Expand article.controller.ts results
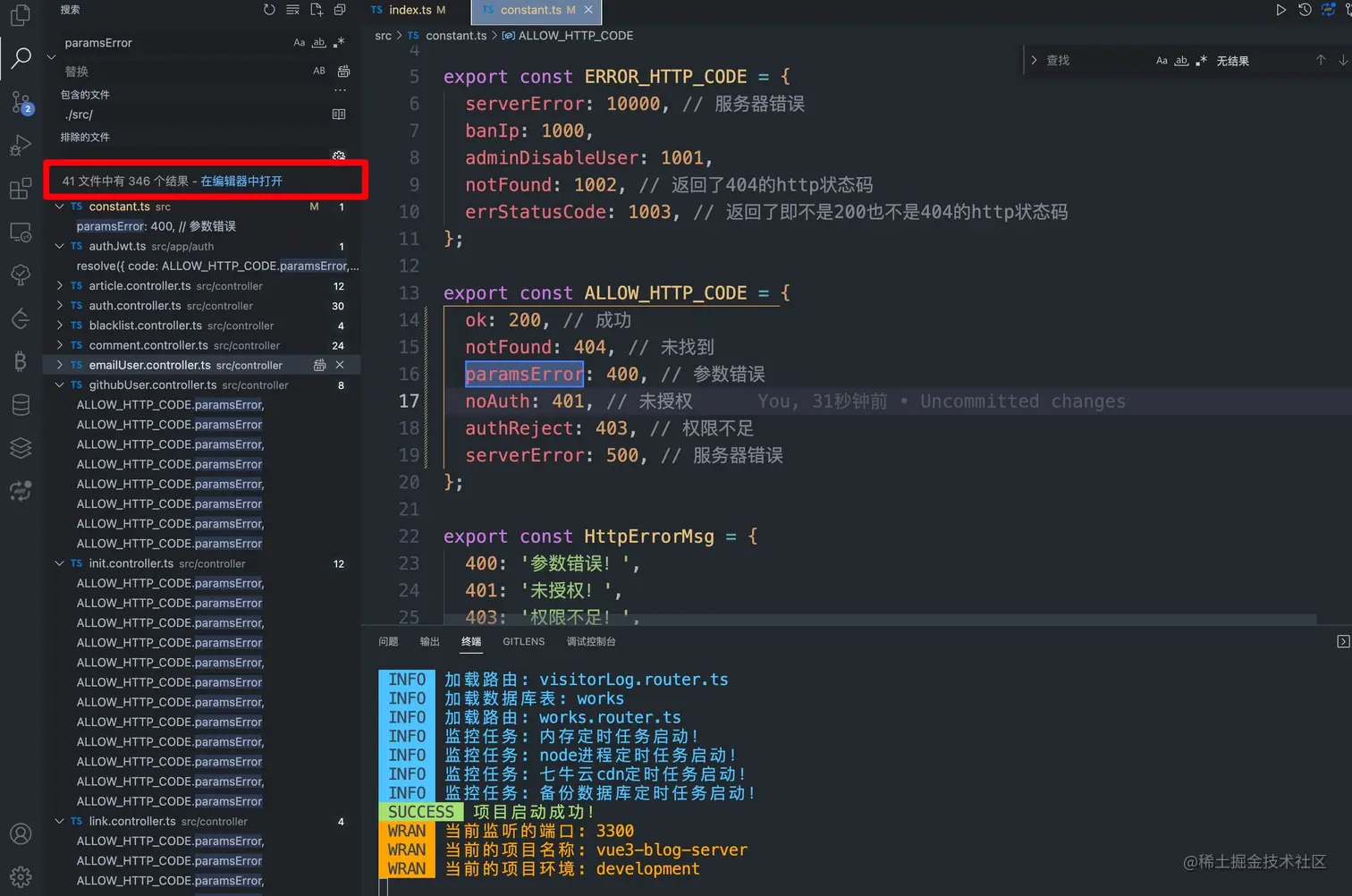Screen dimensions: 1352x896 click(60, 285)
